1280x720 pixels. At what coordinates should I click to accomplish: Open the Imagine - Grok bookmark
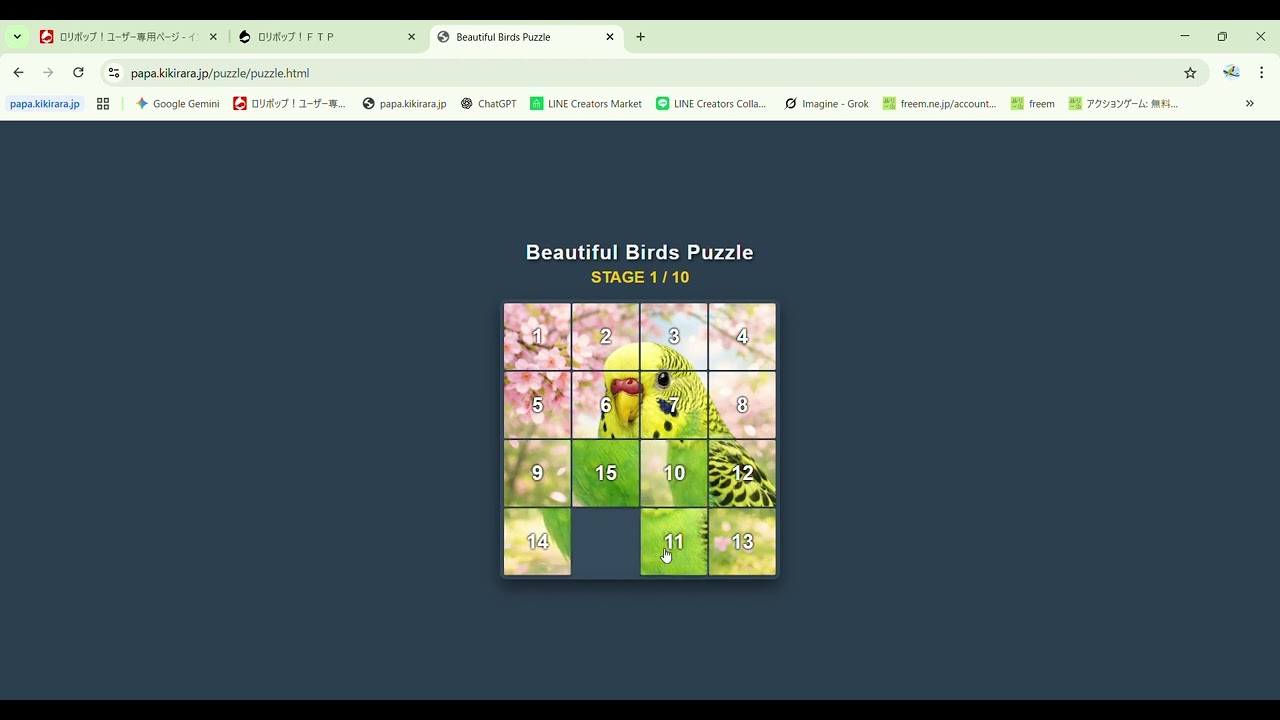826,104
